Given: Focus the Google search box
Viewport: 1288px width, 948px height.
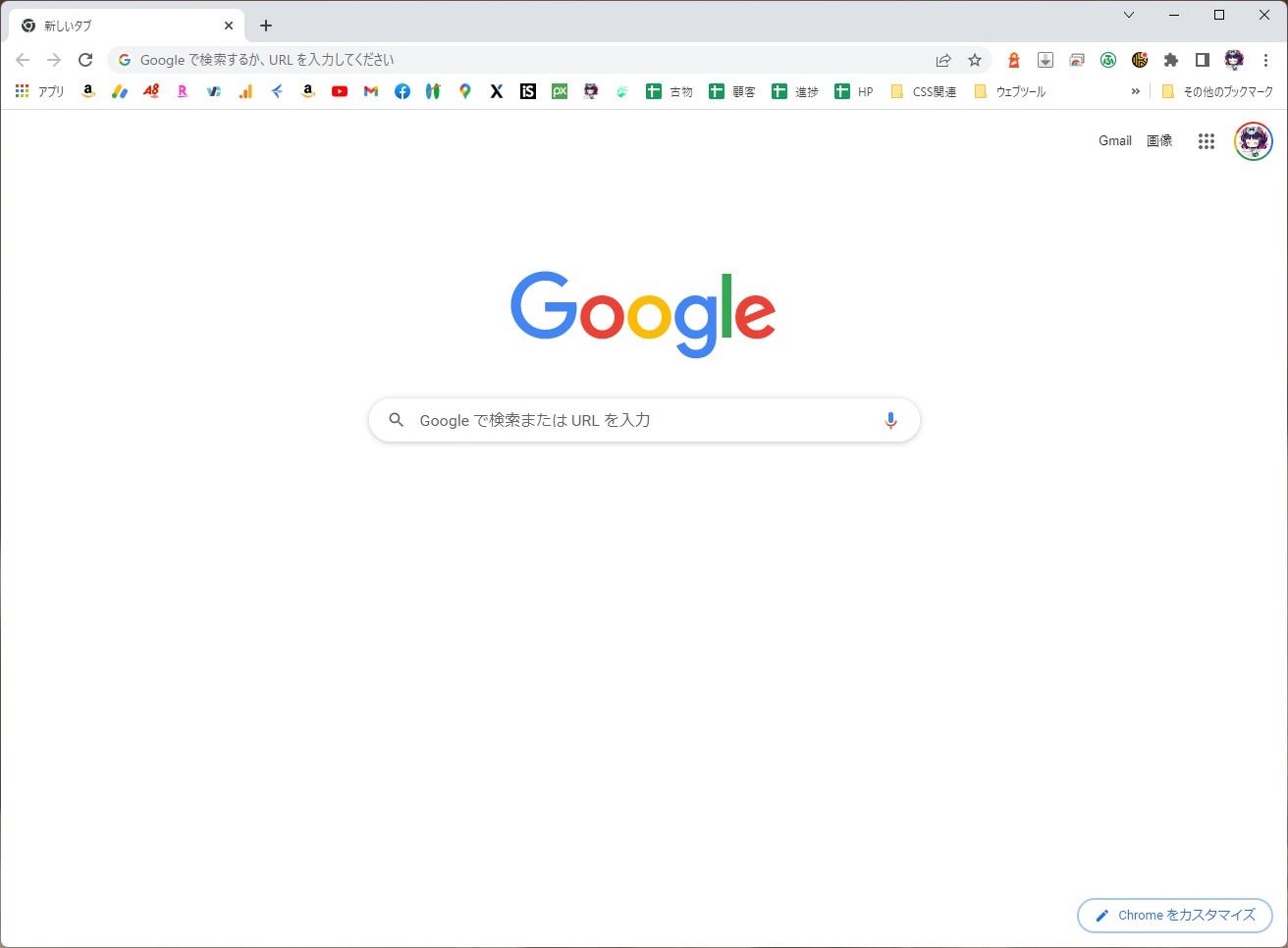Looking at the screenshot, I should click(x=644, y=420).
